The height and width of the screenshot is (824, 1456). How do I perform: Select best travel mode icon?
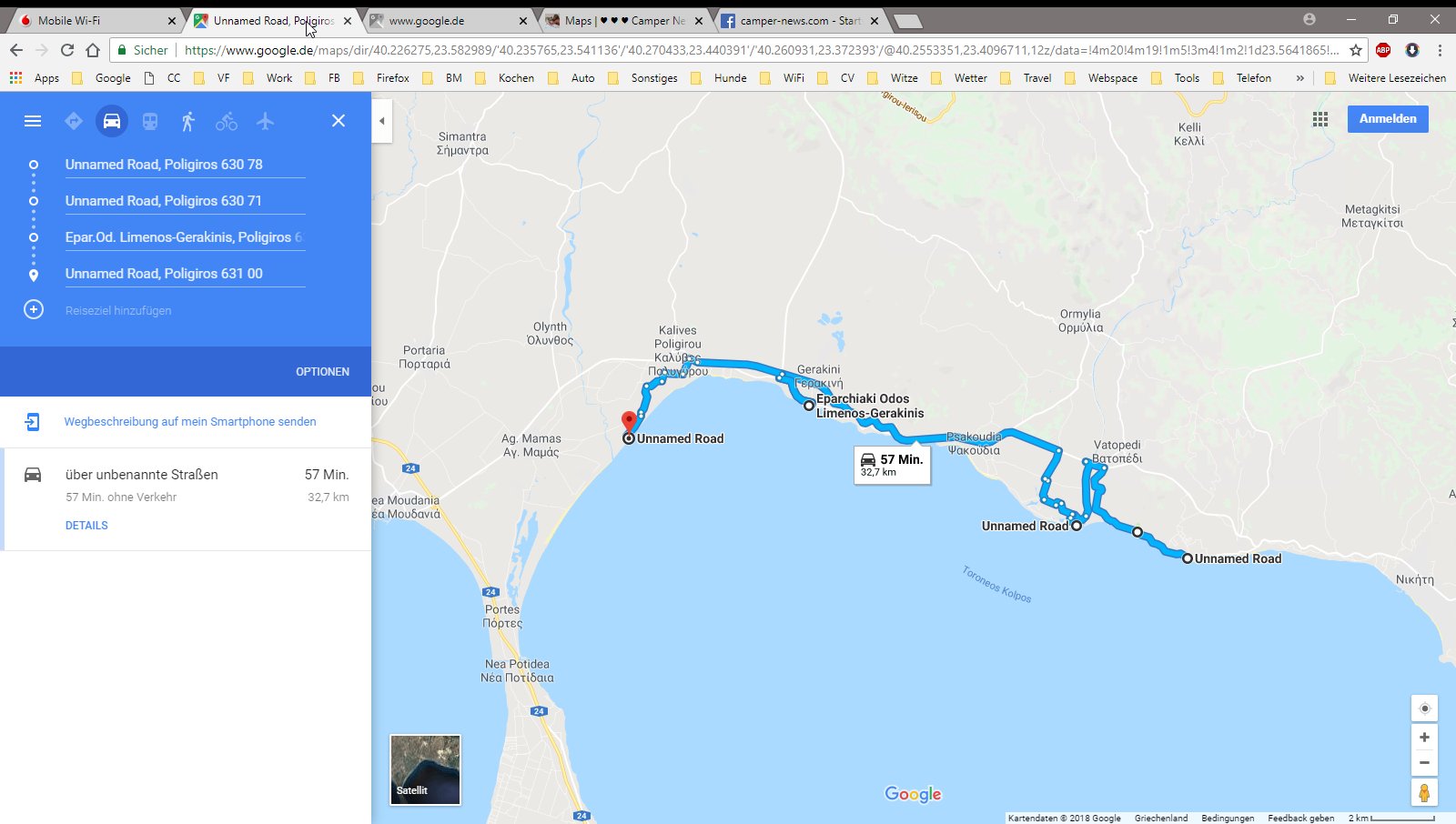click(x=74, y=121)
